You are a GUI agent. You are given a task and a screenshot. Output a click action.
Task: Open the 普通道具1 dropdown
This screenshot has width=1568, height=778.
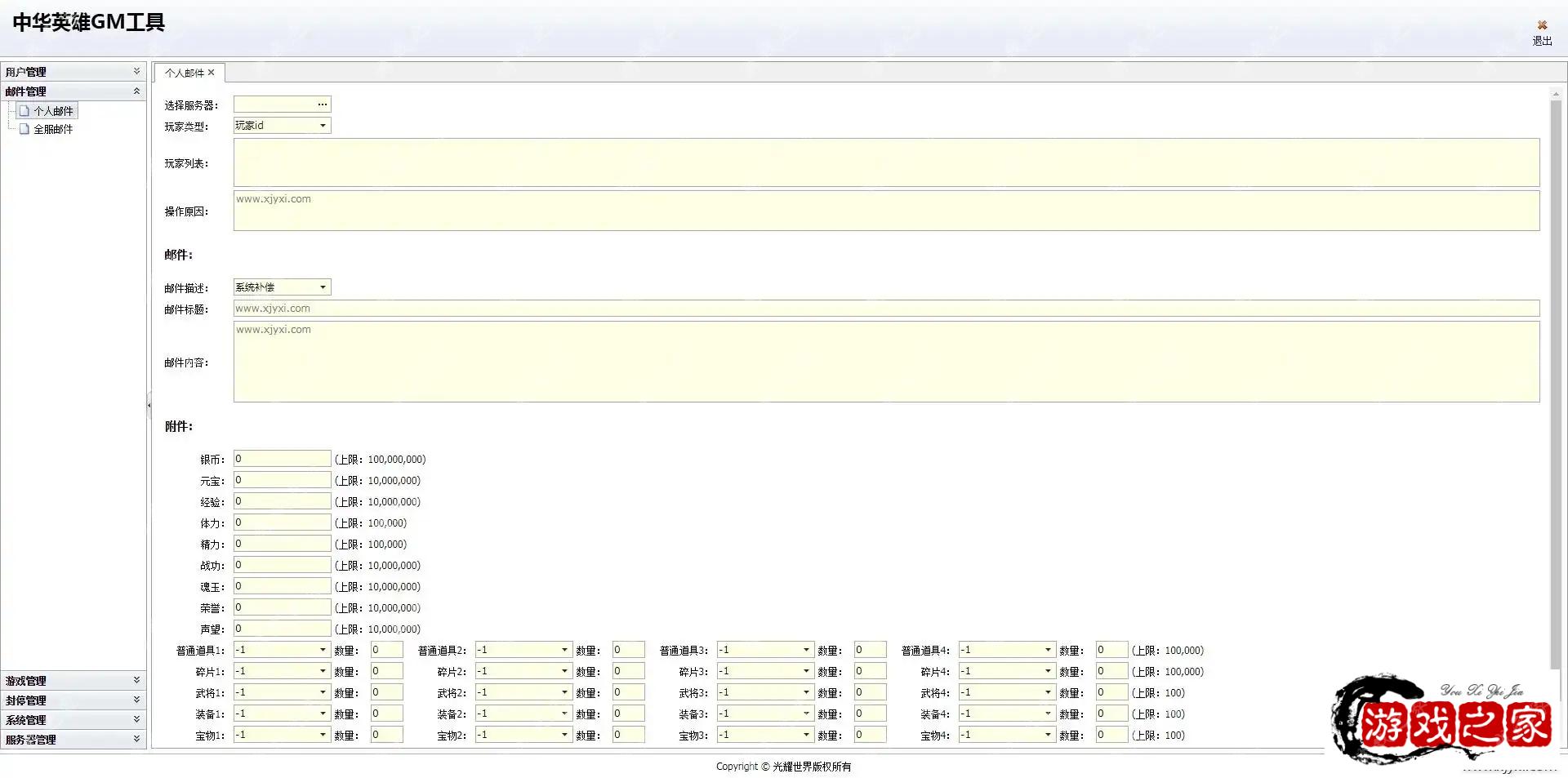(323, 650)
